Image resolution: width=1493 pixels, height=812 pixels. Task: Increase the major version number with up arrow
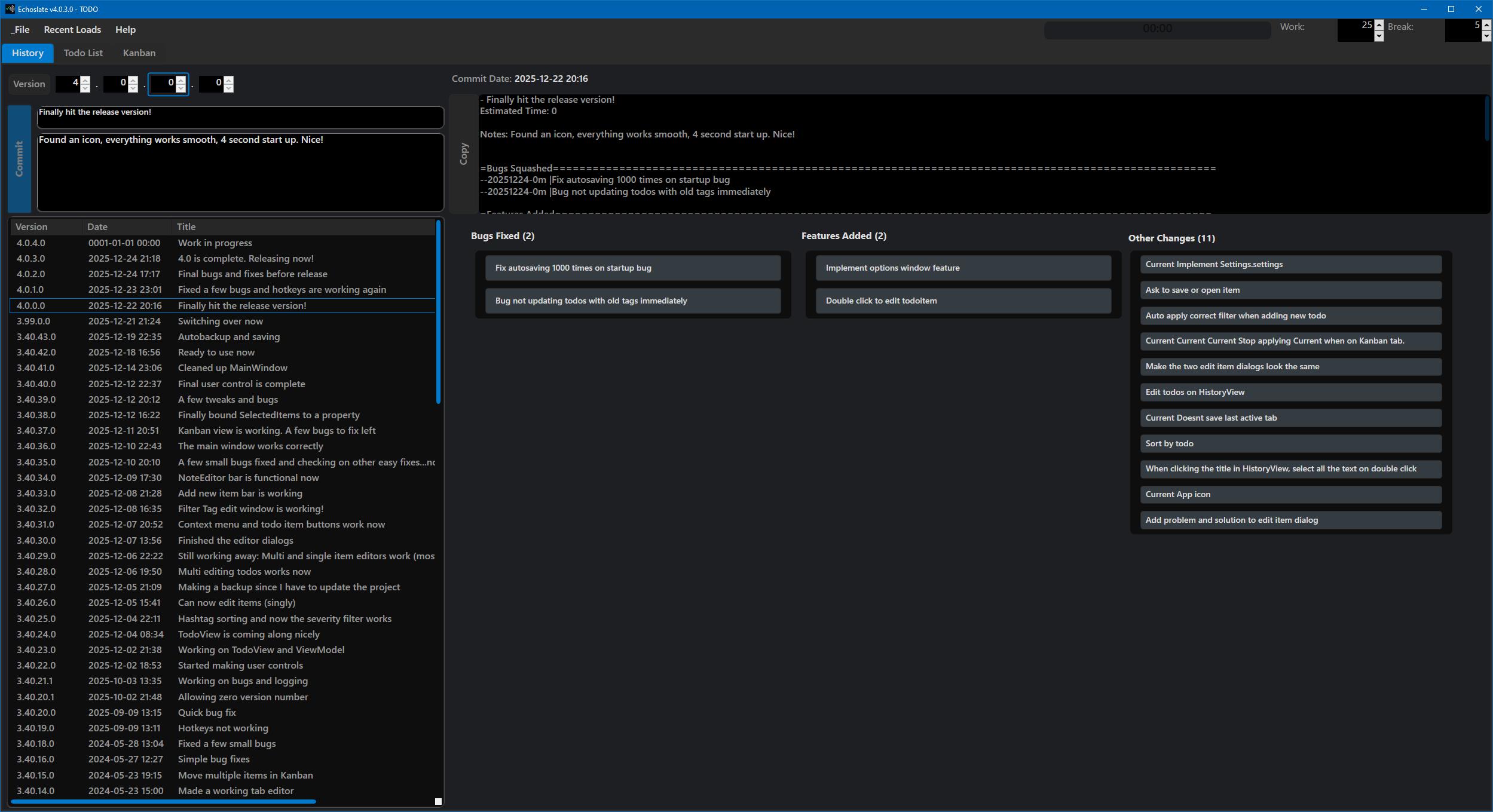tap(85, 79)
